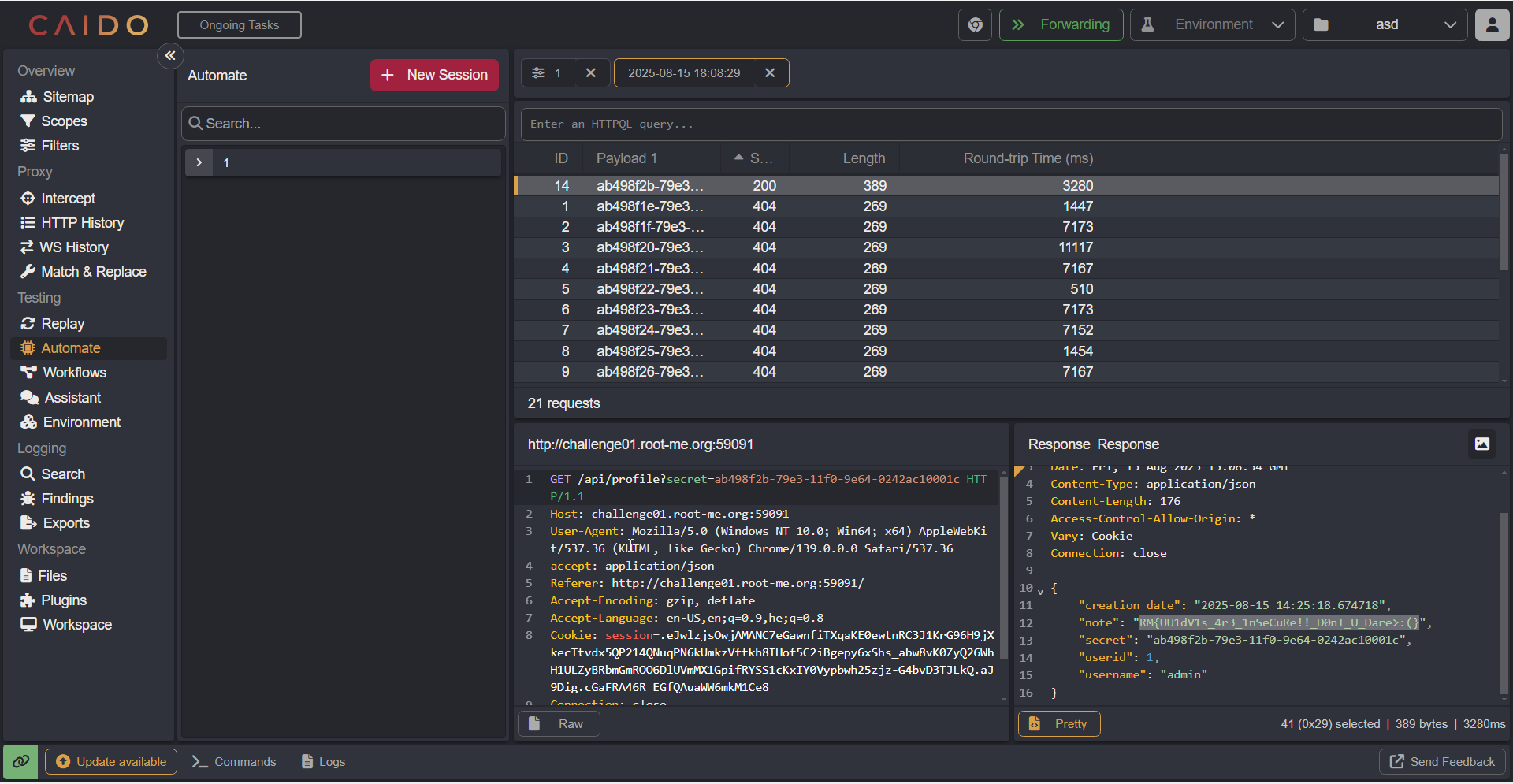Click the Update available button
Viewport: 1513px width, 784px height.
111,762
